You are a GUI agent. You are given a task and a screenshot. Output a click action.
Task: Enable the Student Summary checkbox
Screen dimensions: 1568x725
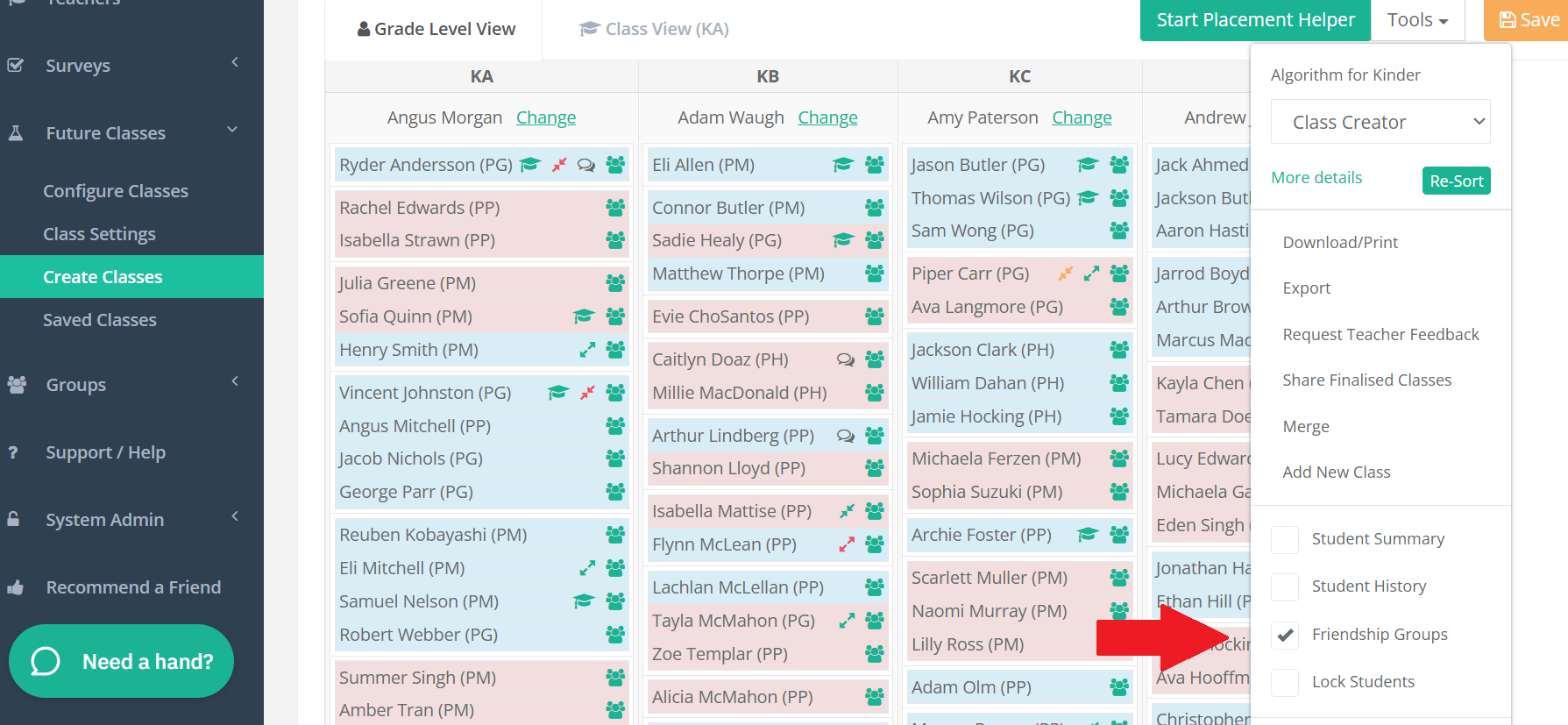coord(1285,540)
